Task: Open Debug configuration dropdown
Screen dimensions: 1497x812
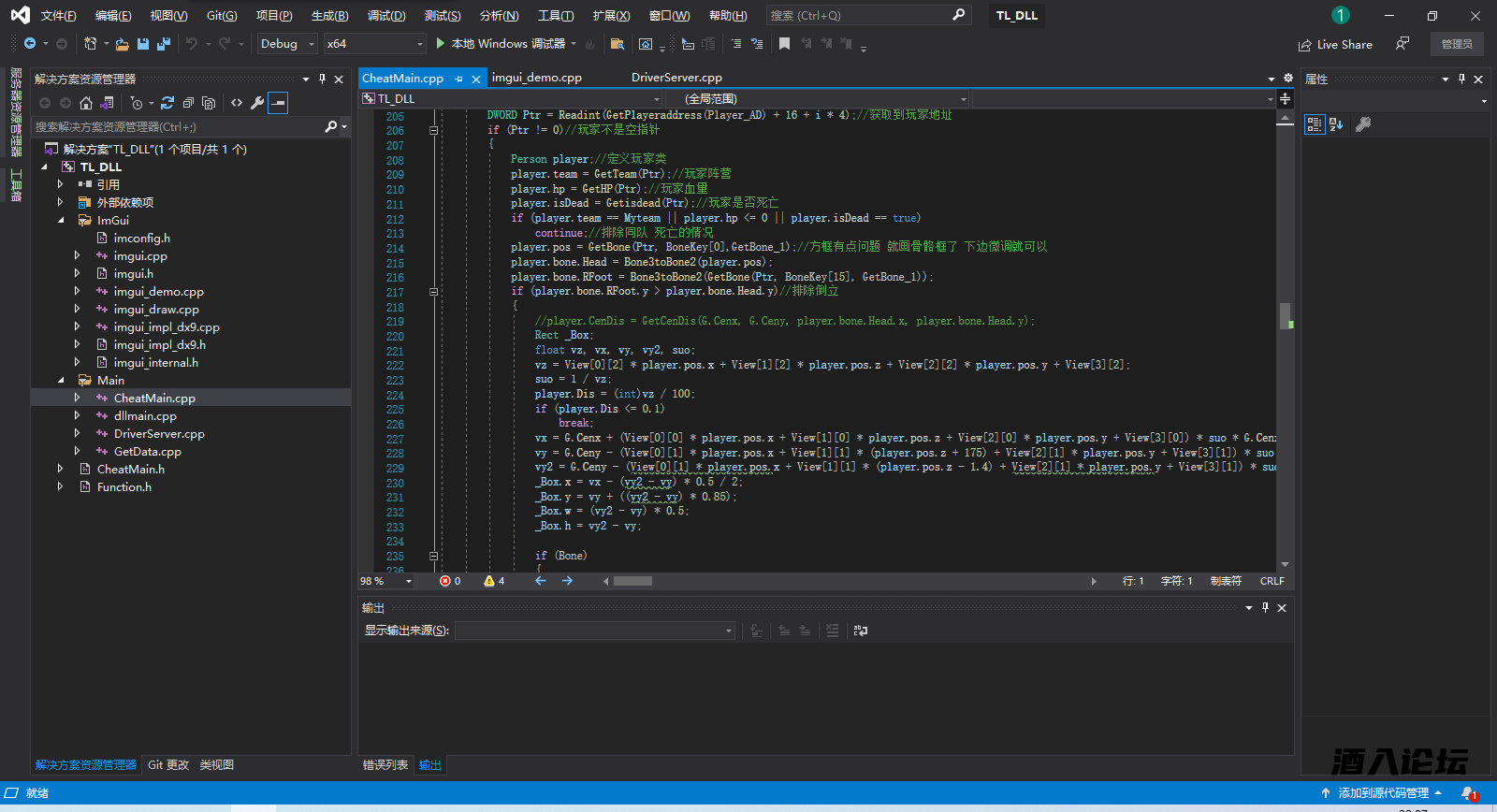Action: click(287, 44)
